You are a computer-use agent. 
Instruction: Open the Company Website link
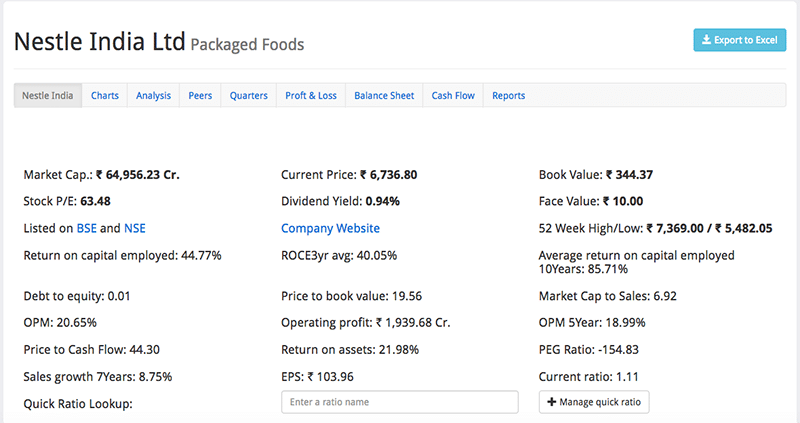[330, 228]
